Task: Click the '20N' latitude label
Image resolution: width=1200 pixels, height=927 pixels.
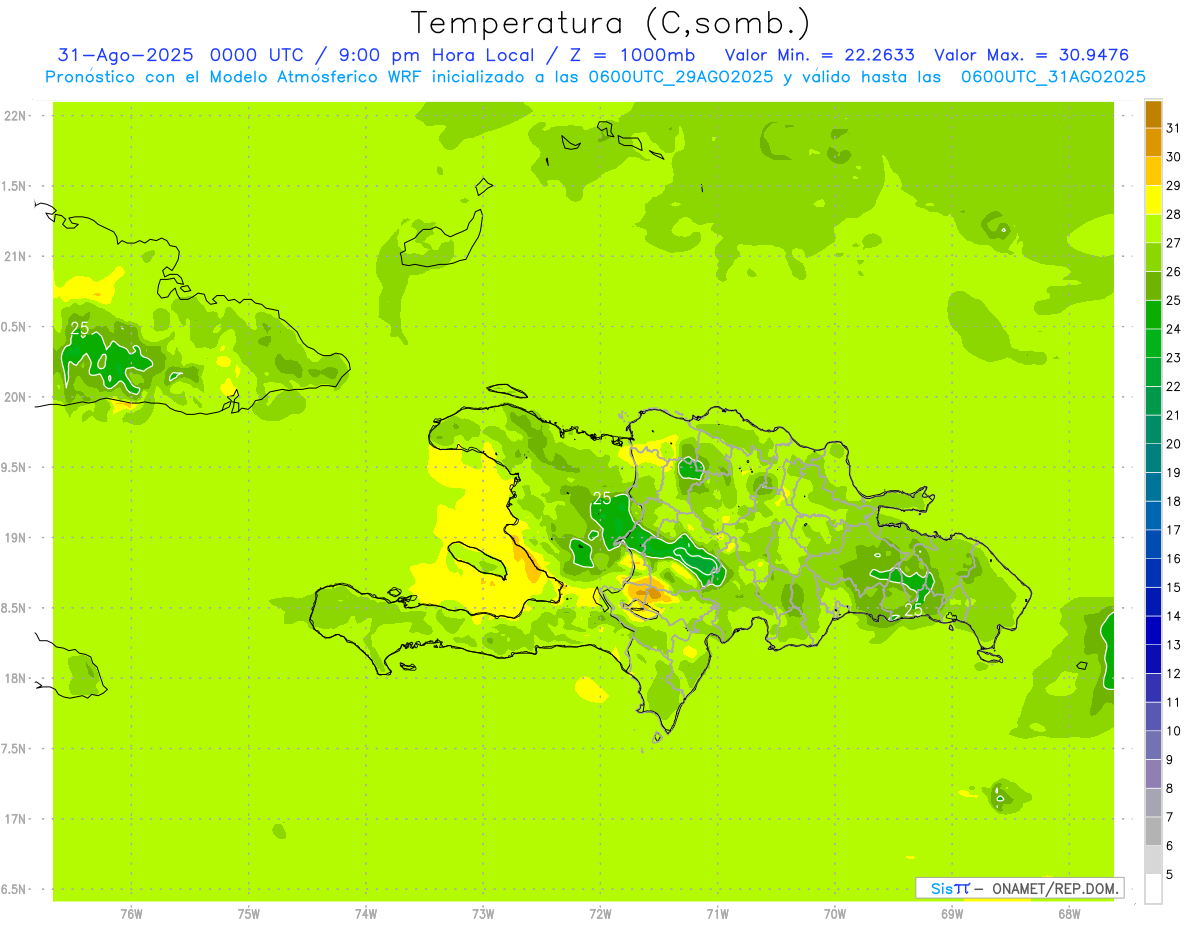Action: [14, 397]
